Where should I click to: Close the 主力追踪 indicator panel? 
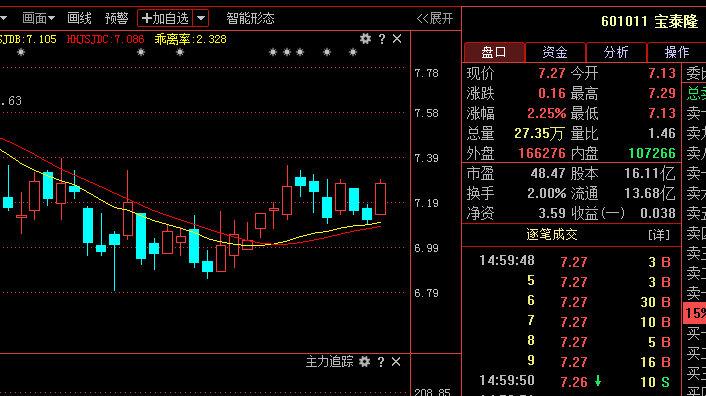click(396, 361)
